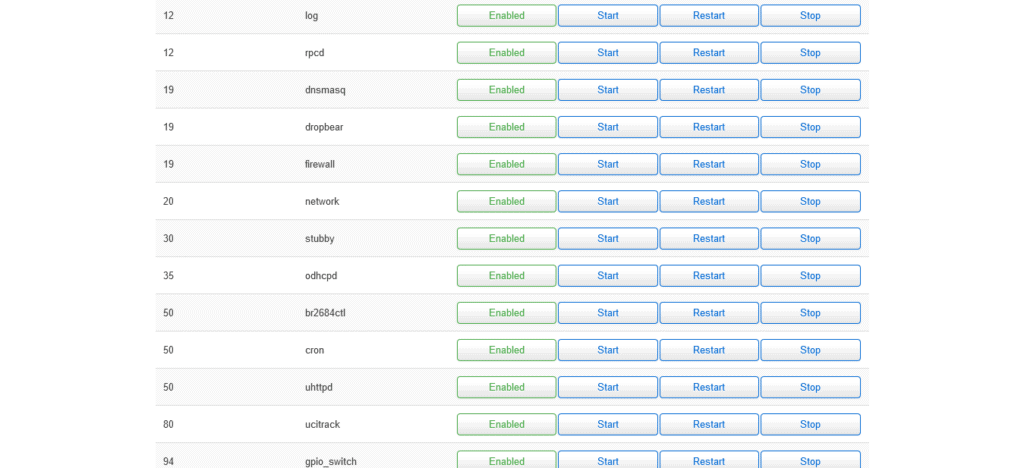Stop the odhcpd service
1024x468 pixels.
point(810,276)
